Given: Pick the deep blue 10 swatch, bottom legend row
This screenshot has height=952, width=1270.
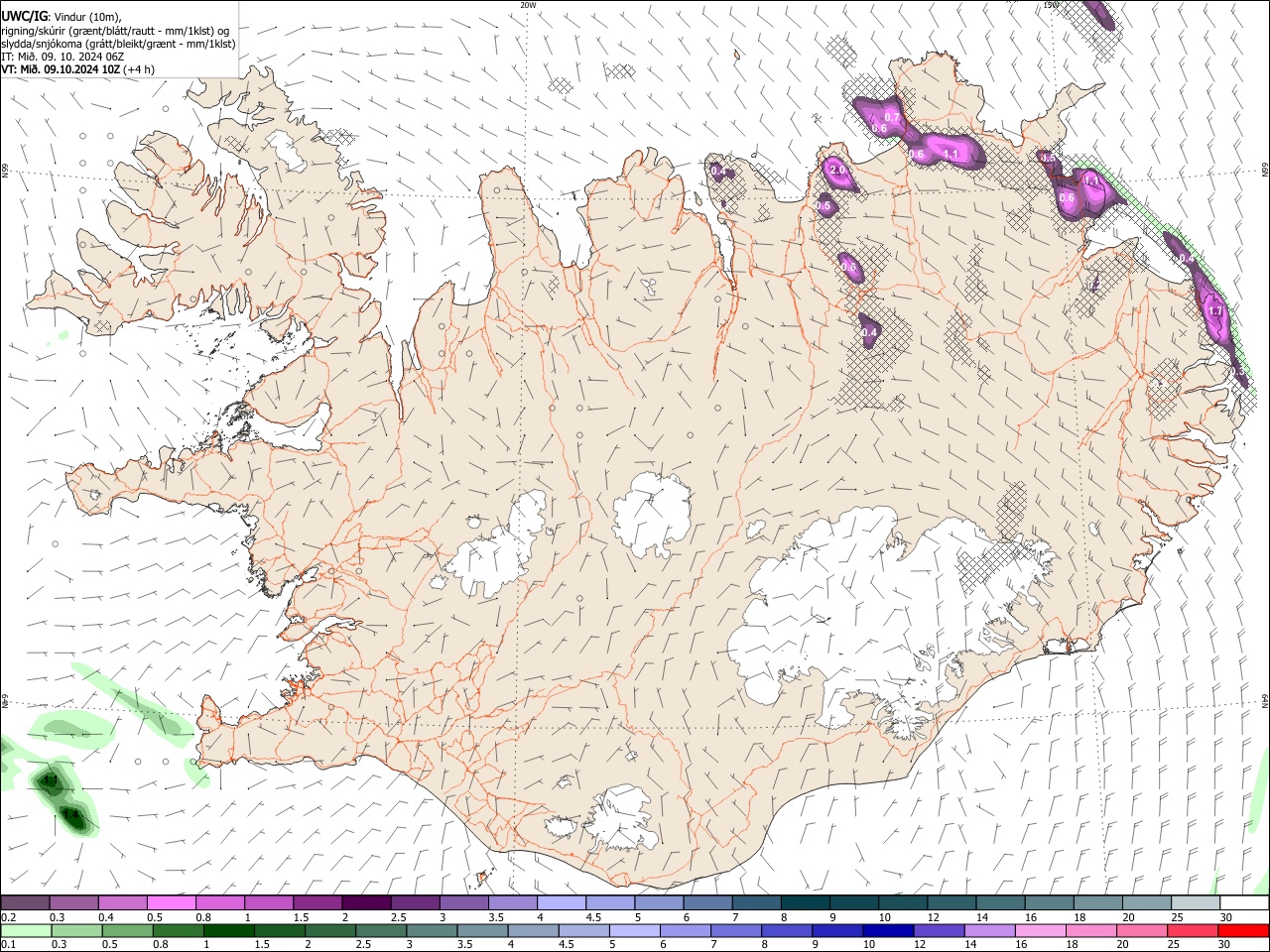Looking at the screenshot, I should coord(887,931).
